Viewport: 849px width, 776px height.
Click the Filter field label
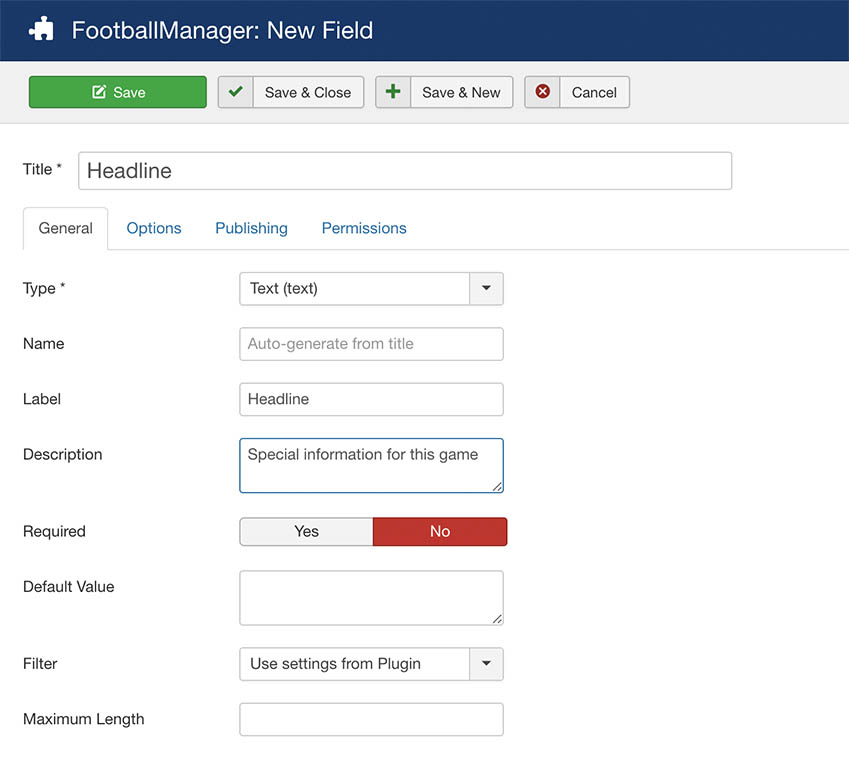tap(40, 663)
